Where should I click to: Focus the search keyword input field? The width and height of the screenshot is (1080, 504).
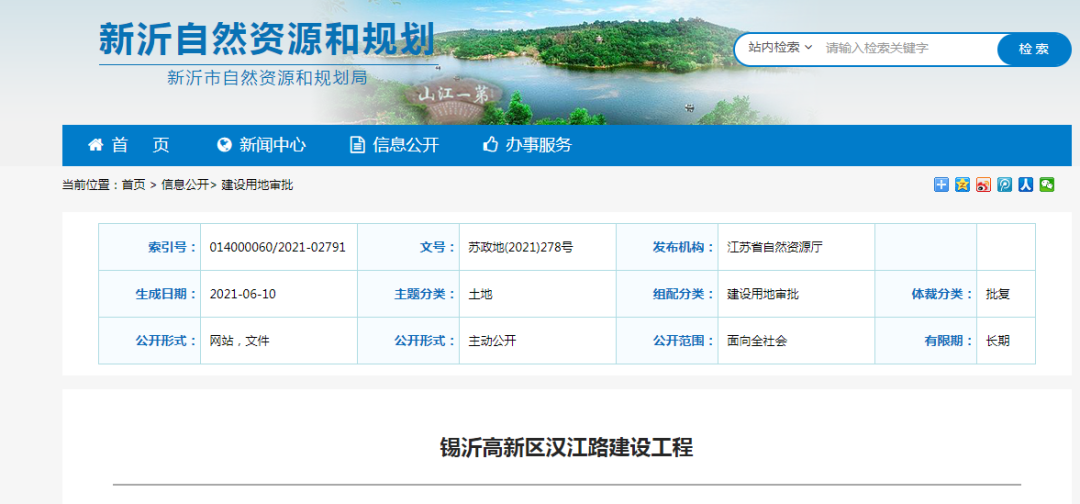[x=905, y=48]
